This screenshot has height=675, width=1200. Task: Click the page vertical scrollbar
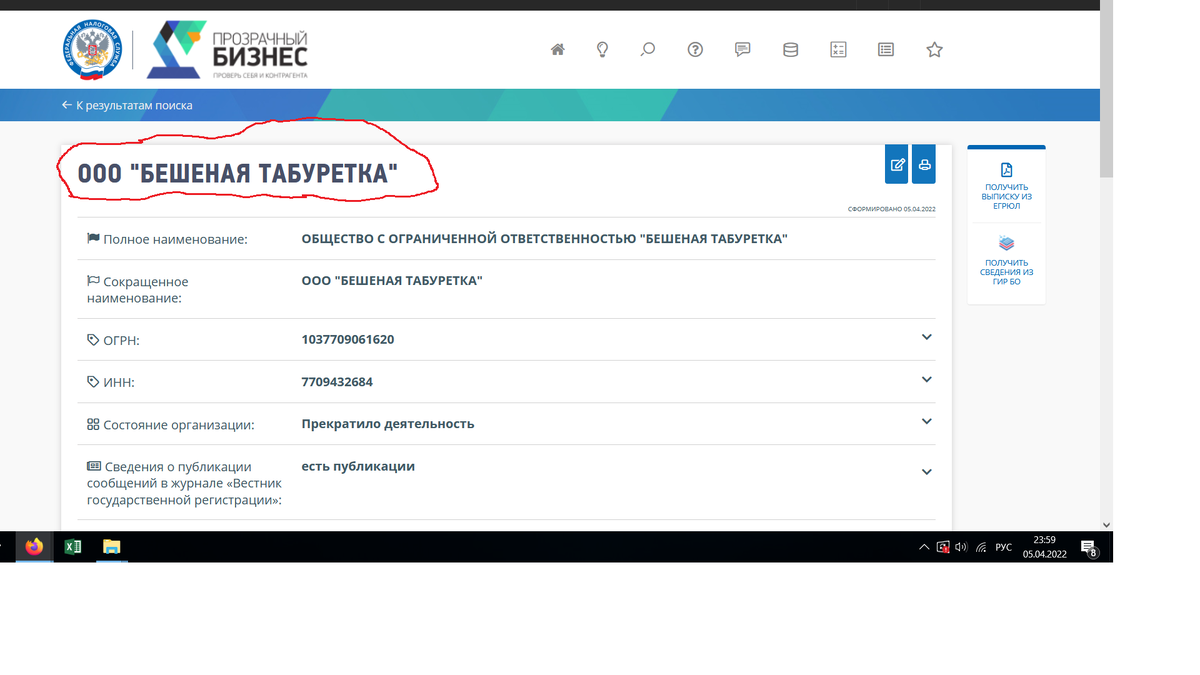(x=1106, y=90)
